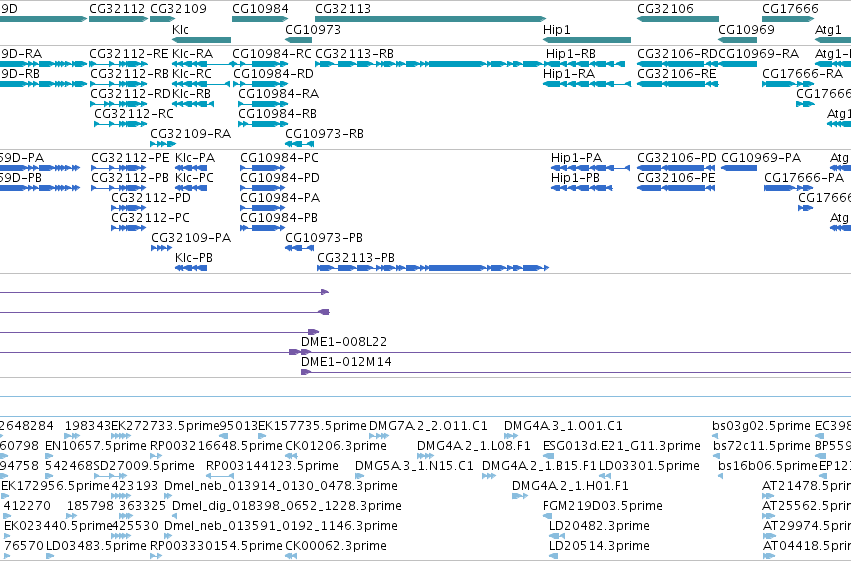Select protein CG32112-PD

click(x=151, y=198)
